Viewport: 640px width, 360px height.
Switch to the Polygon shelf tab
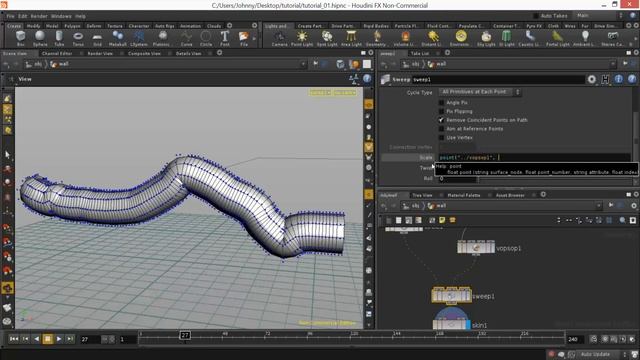click(73, 26)
